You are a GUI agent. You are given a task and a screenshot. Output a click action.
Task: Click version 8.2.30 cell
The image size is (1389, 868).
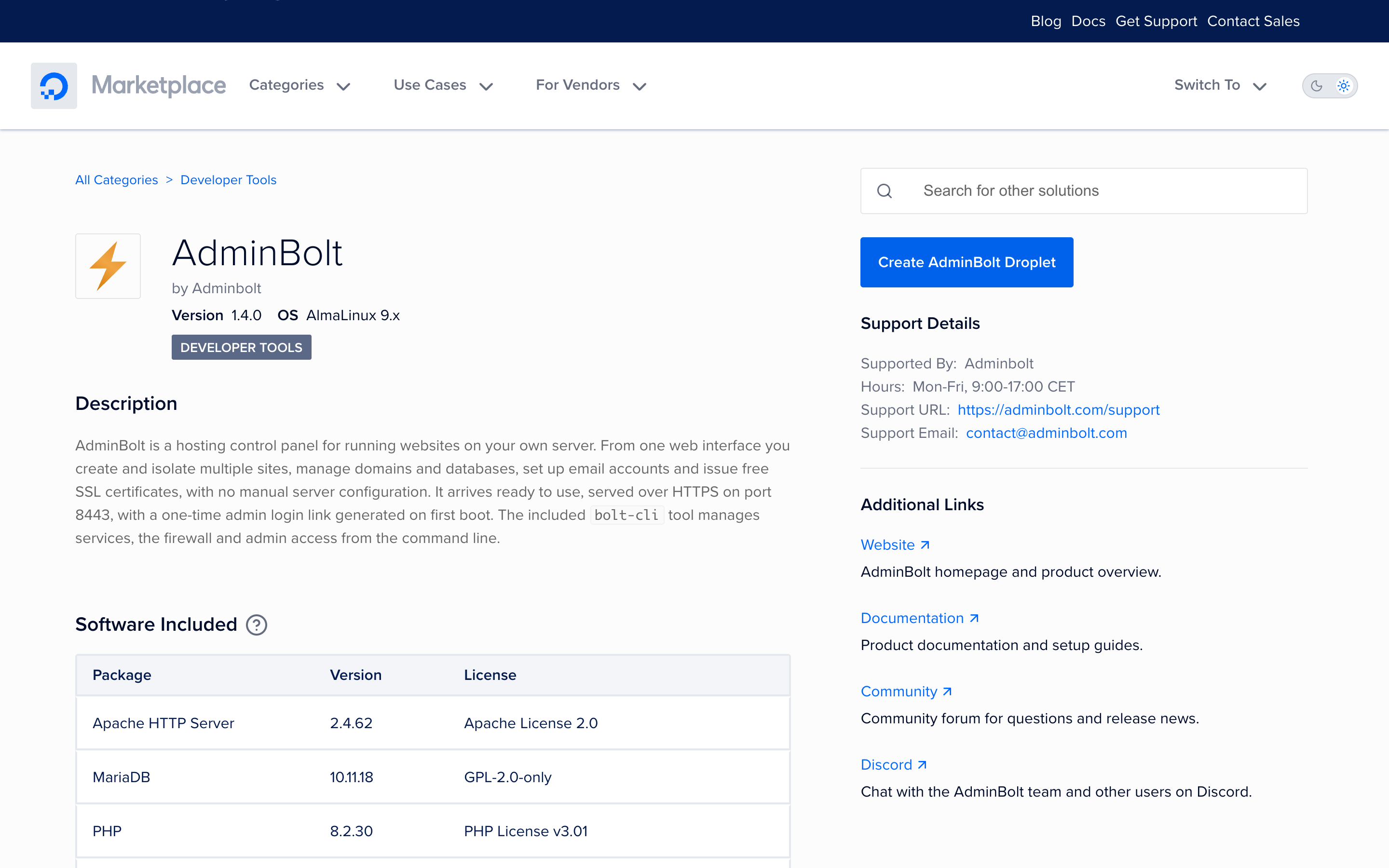click(x=351, y=831)
